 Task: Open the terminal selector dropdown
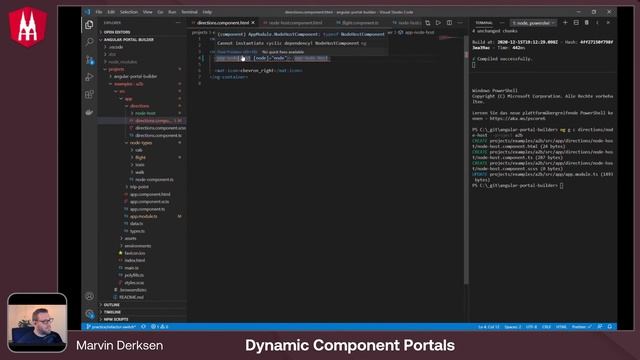[x=533, y=23]
